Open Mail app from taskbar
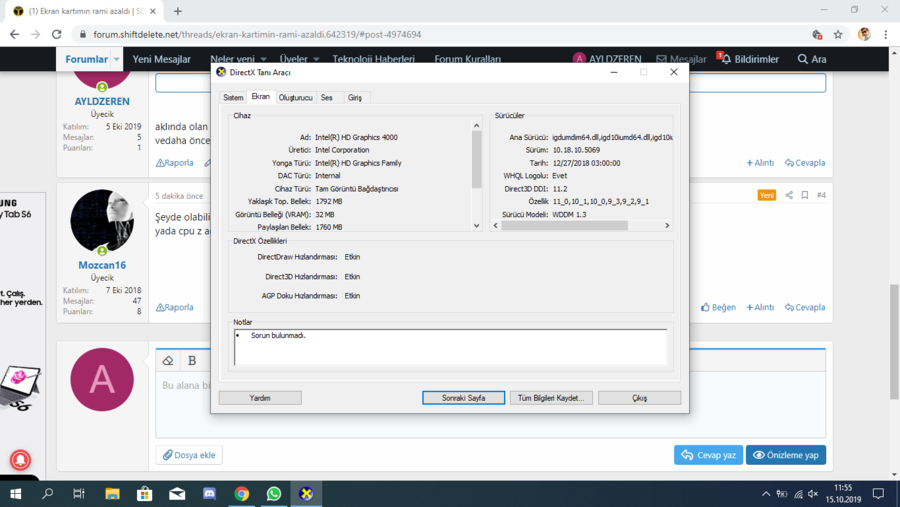 click(177, 494)
